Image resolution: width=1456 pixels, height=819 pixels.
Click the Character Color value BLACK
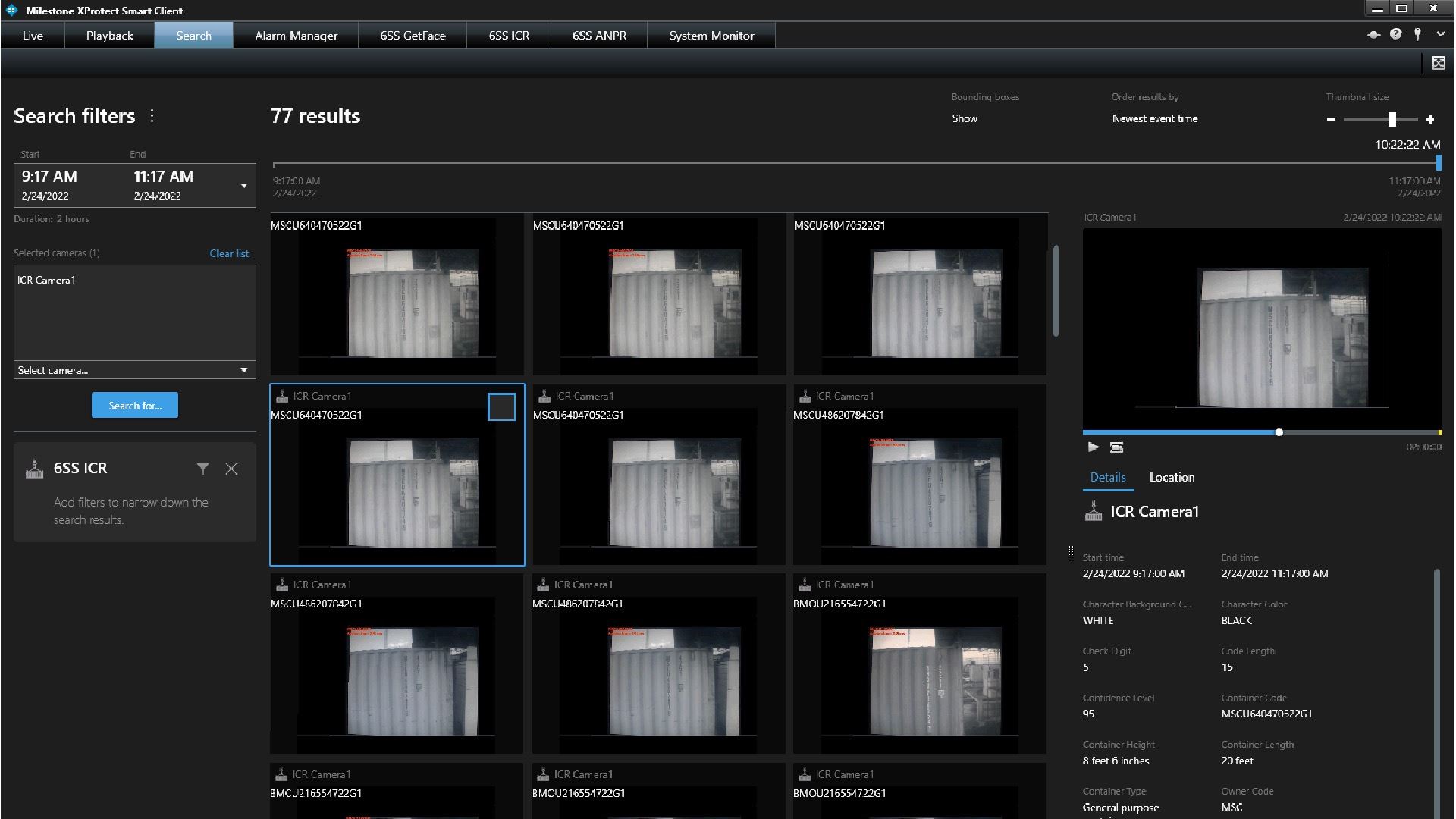(1236, 620)
